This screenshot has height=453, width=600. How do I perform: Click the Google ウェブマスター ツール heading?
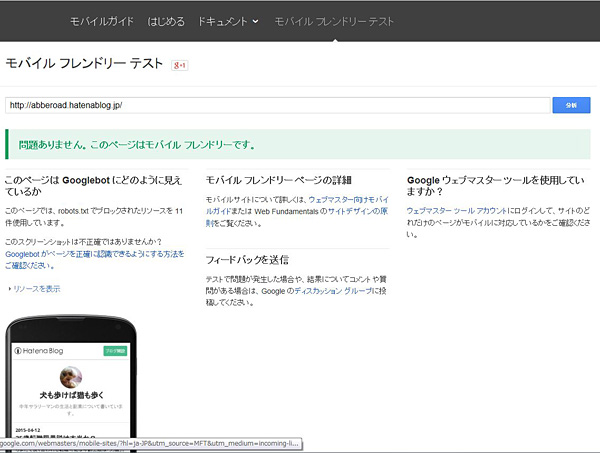(x=496, y=186)
